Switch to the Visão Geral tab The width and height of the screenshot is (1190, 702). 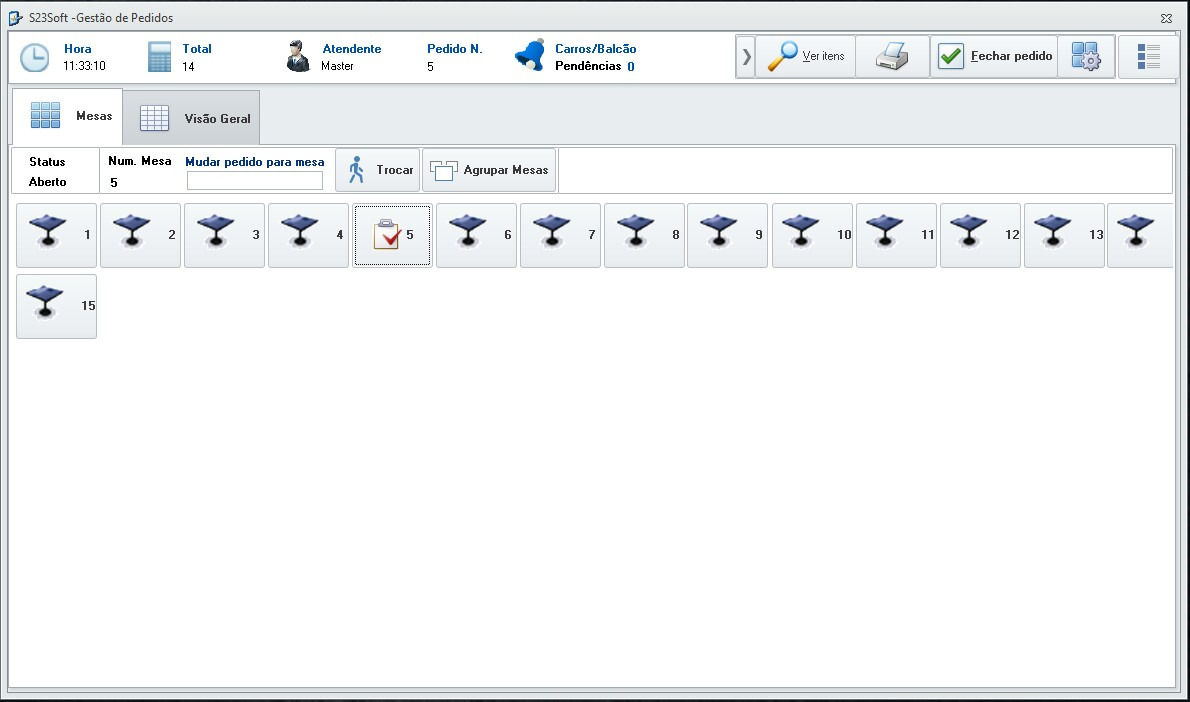(x=192, y=118)
